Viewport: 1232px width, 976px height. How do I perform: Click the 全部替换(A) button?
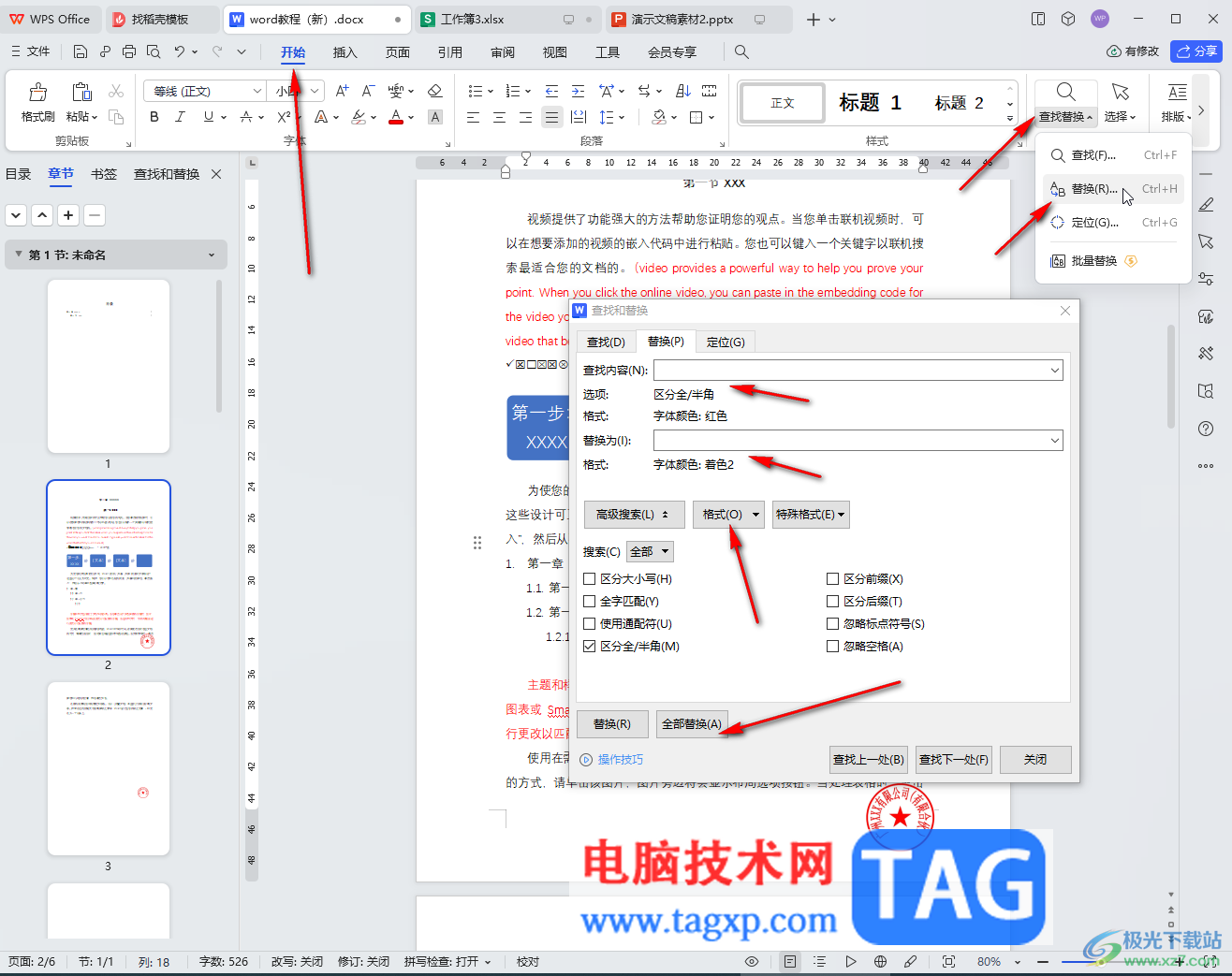pos(692,724)
